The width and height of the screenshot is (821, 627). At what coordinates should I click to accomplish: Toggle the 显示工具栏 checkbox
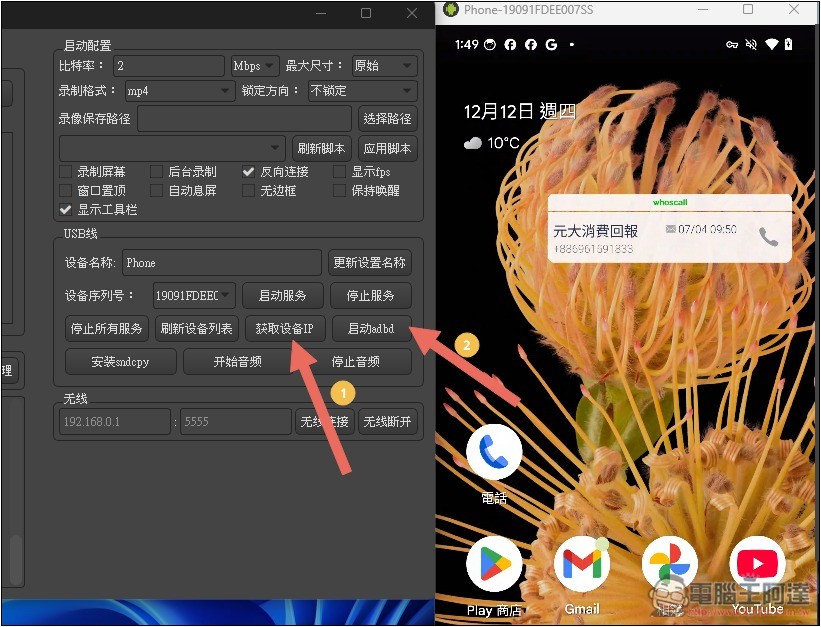[66, 210]
